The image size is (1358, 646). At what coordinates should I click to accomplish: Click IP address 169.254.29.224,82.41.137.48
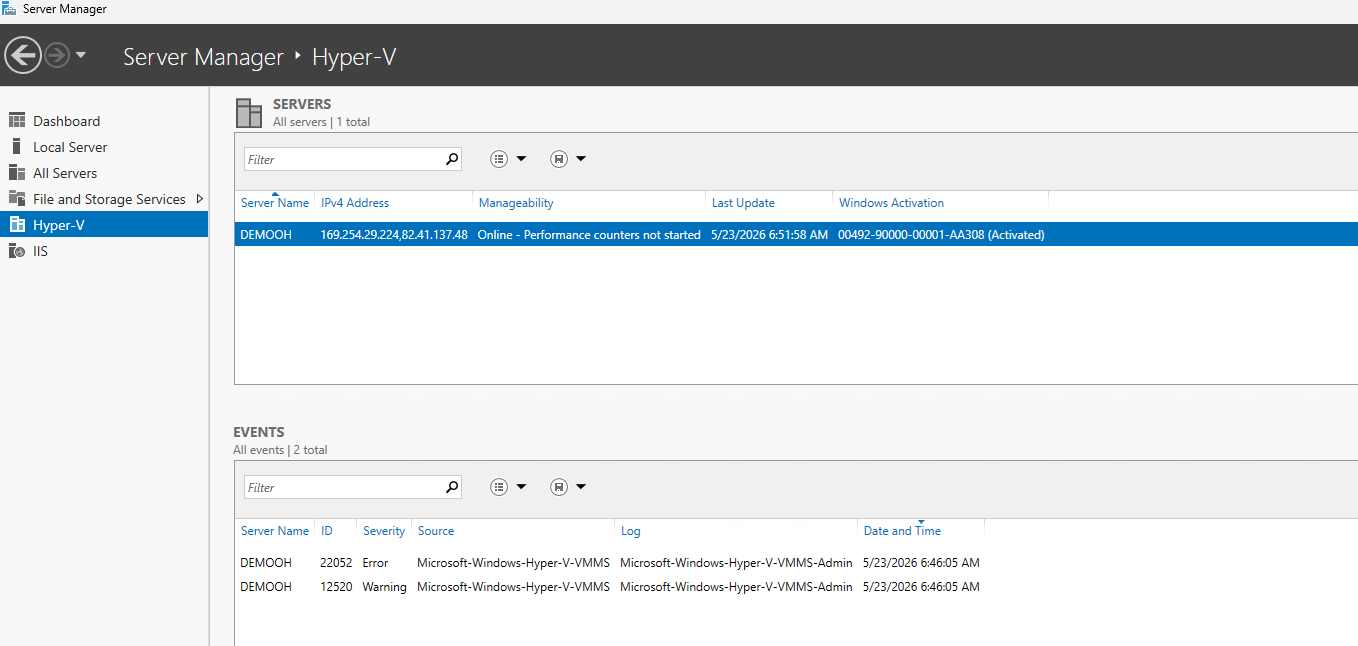point(394,235)
